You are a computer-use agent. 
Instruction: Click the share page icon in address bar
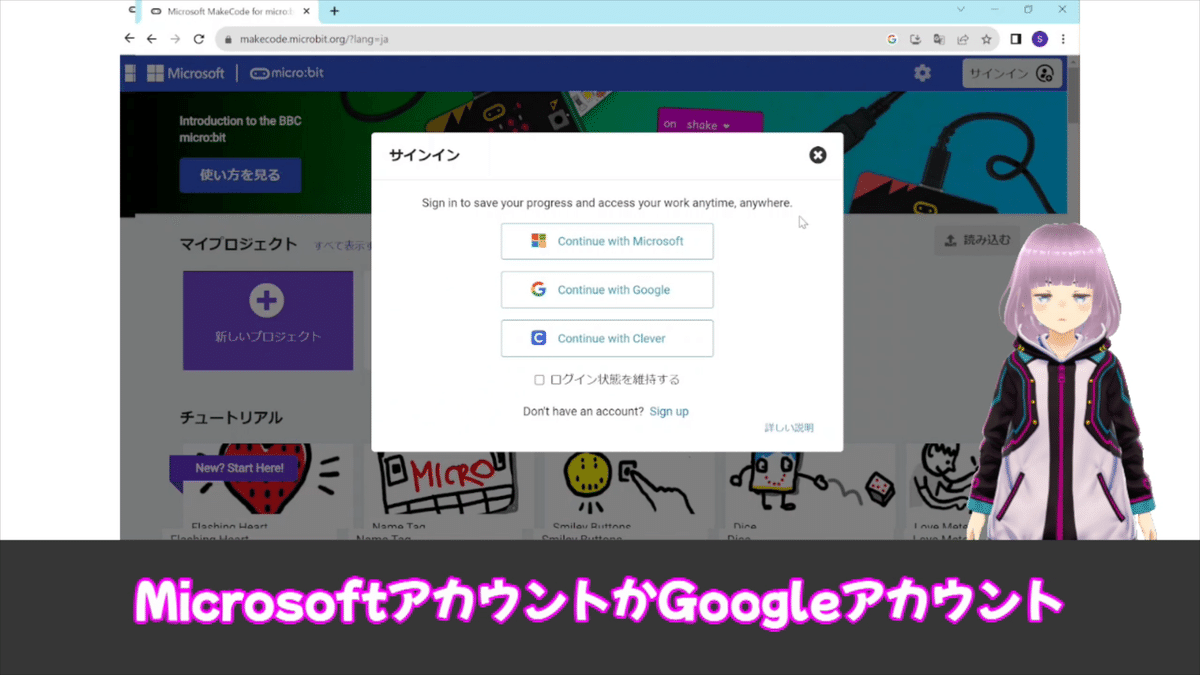pos(963,39)
